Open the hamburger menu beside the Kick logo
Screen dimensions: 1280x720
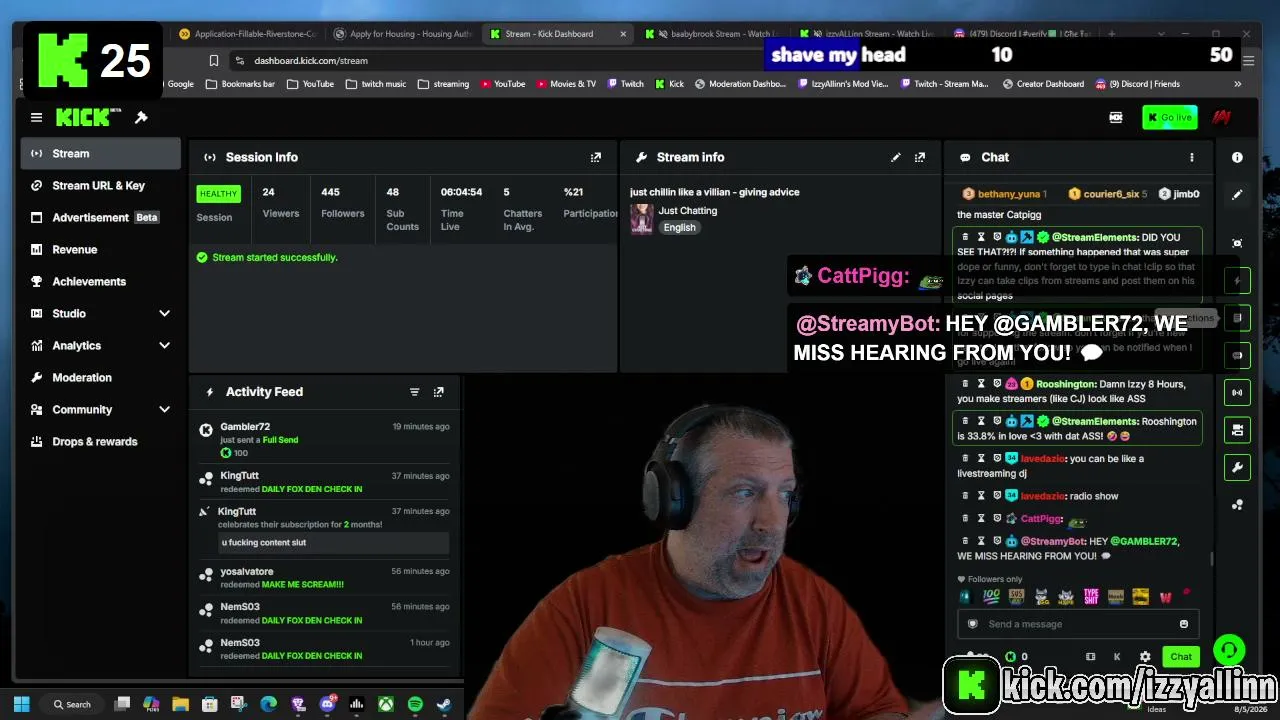click(x=36, y=118)
